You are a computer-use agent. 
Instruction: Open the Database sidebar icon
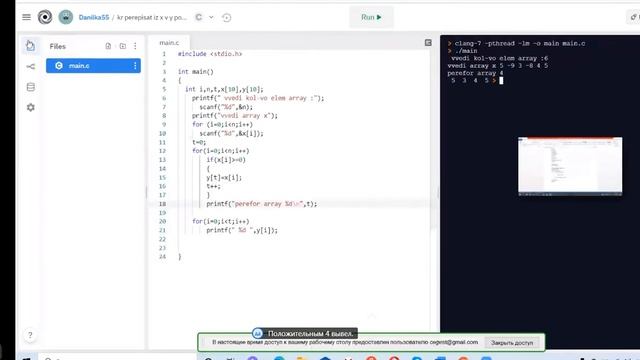(x=31, y=87)
